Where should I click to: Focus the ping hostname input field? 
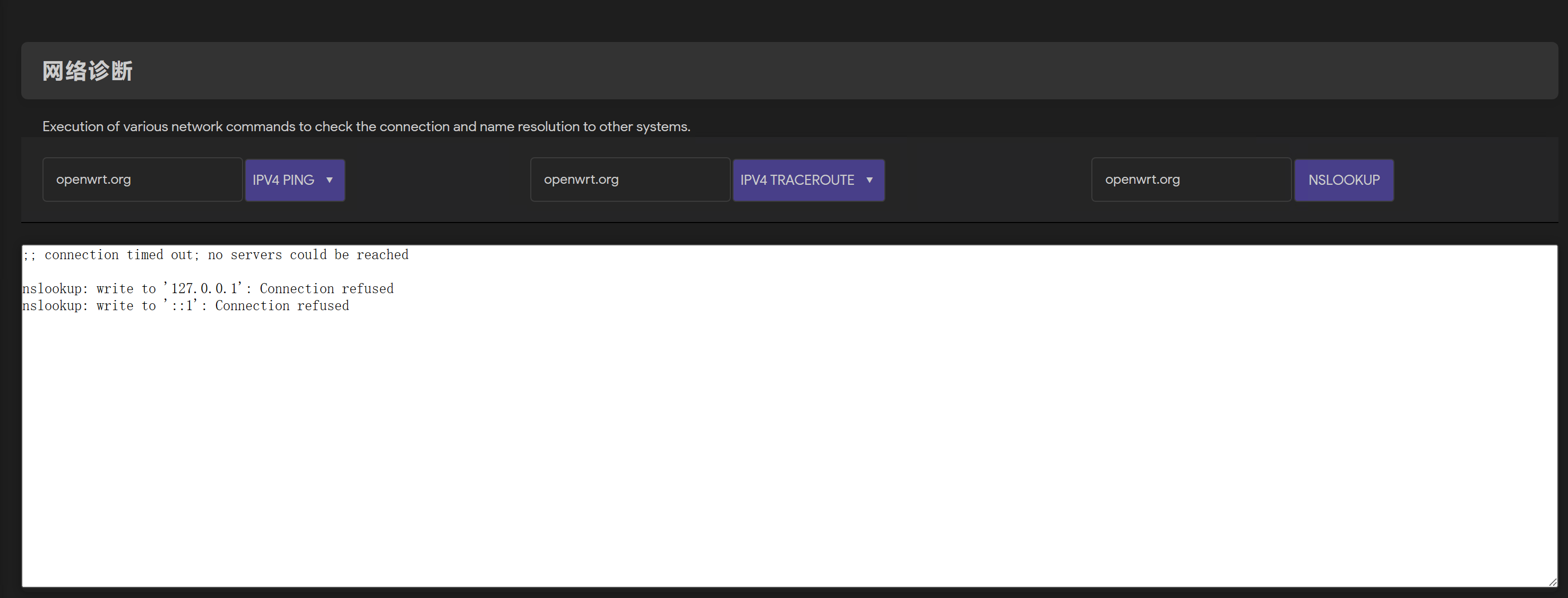[x=142, y=180]
